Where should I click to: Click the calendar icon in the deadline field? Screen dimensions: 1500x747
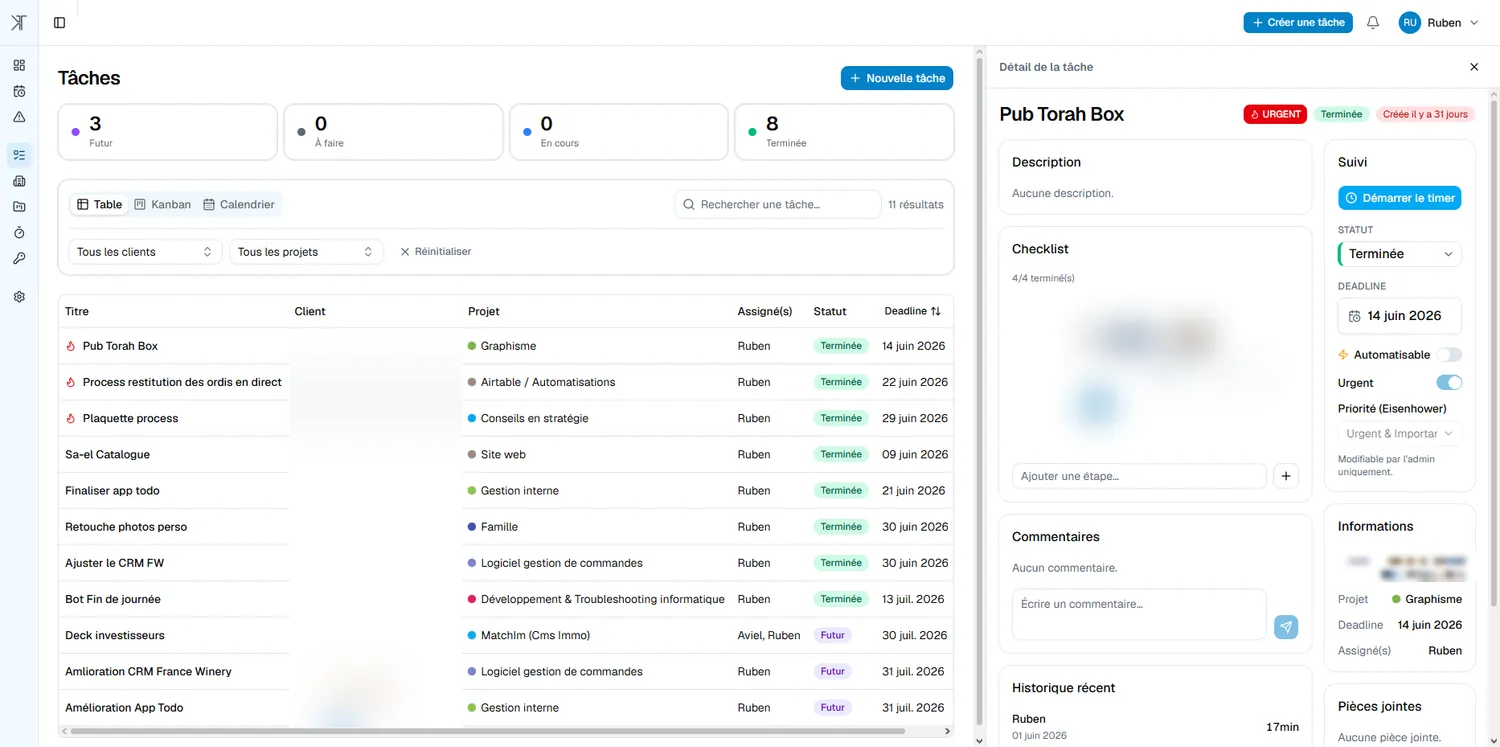pos(1355,316)
